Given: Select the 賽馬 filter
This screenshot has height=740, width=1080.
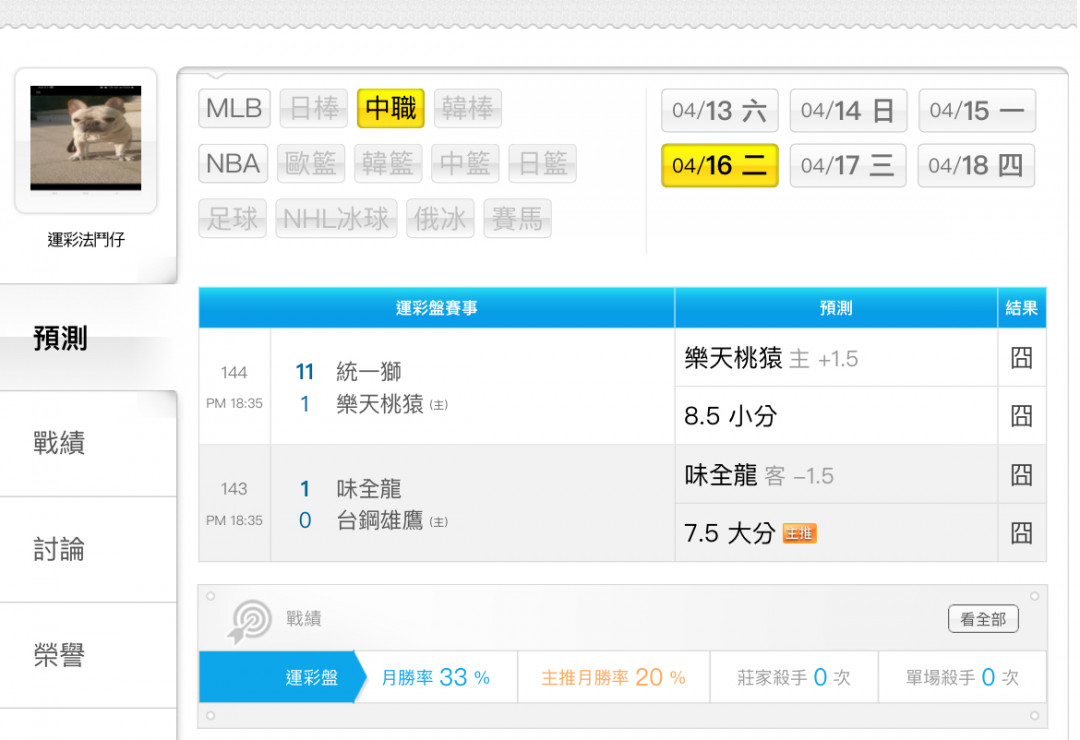Looking at the screenshot, I should click(517, 218).
